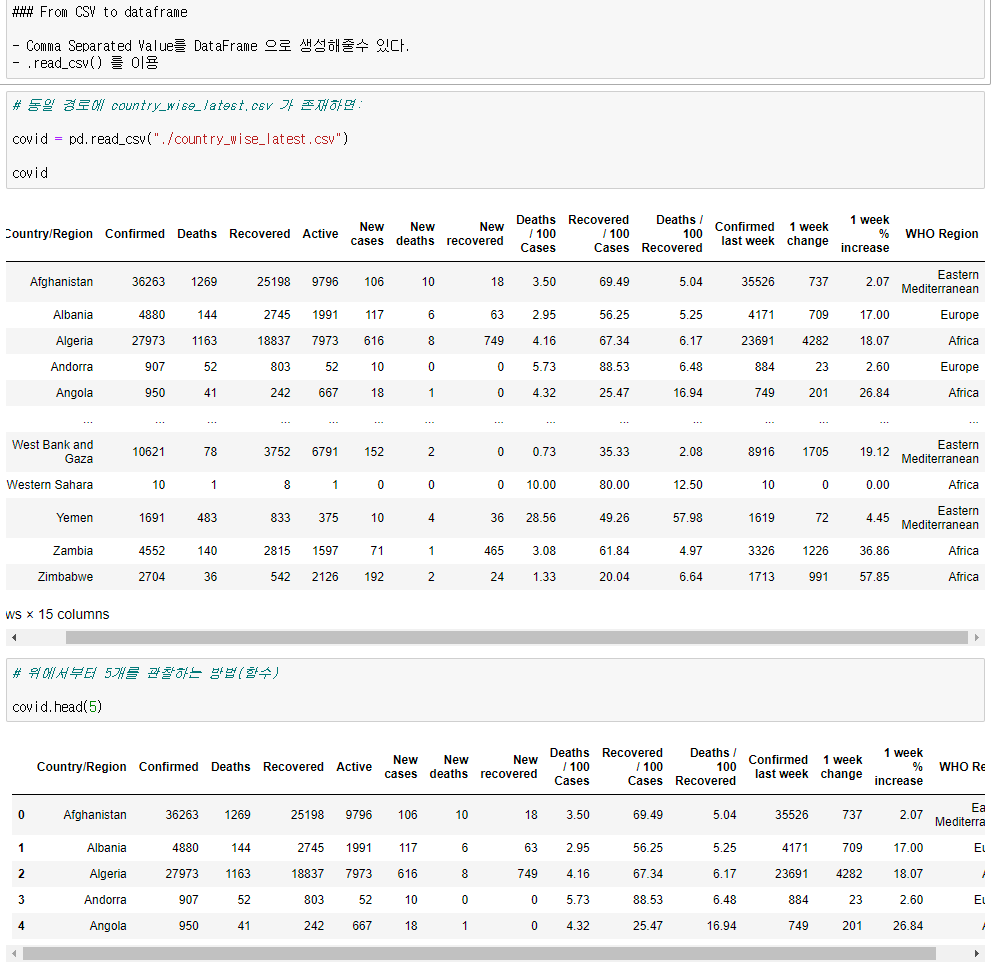
Task: Click the '15 columns' summary text
Action: coord(73,614)
